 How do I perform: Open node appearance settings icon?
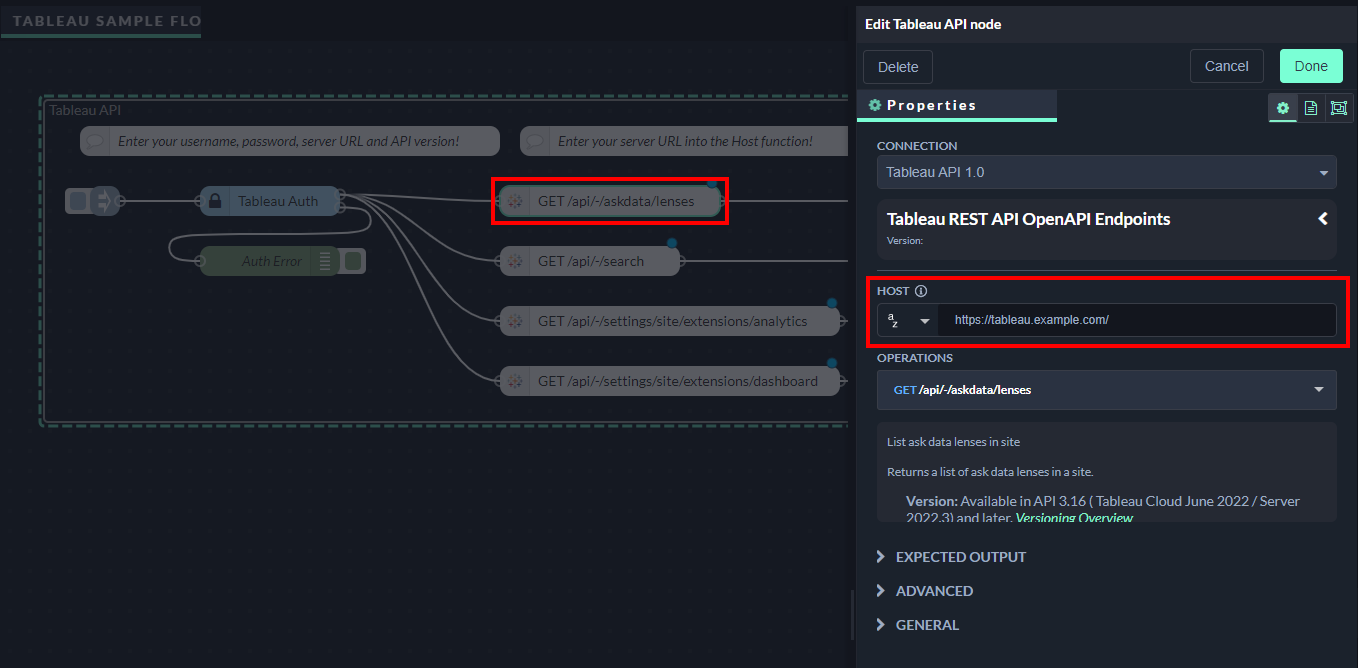pos(1339,108)
